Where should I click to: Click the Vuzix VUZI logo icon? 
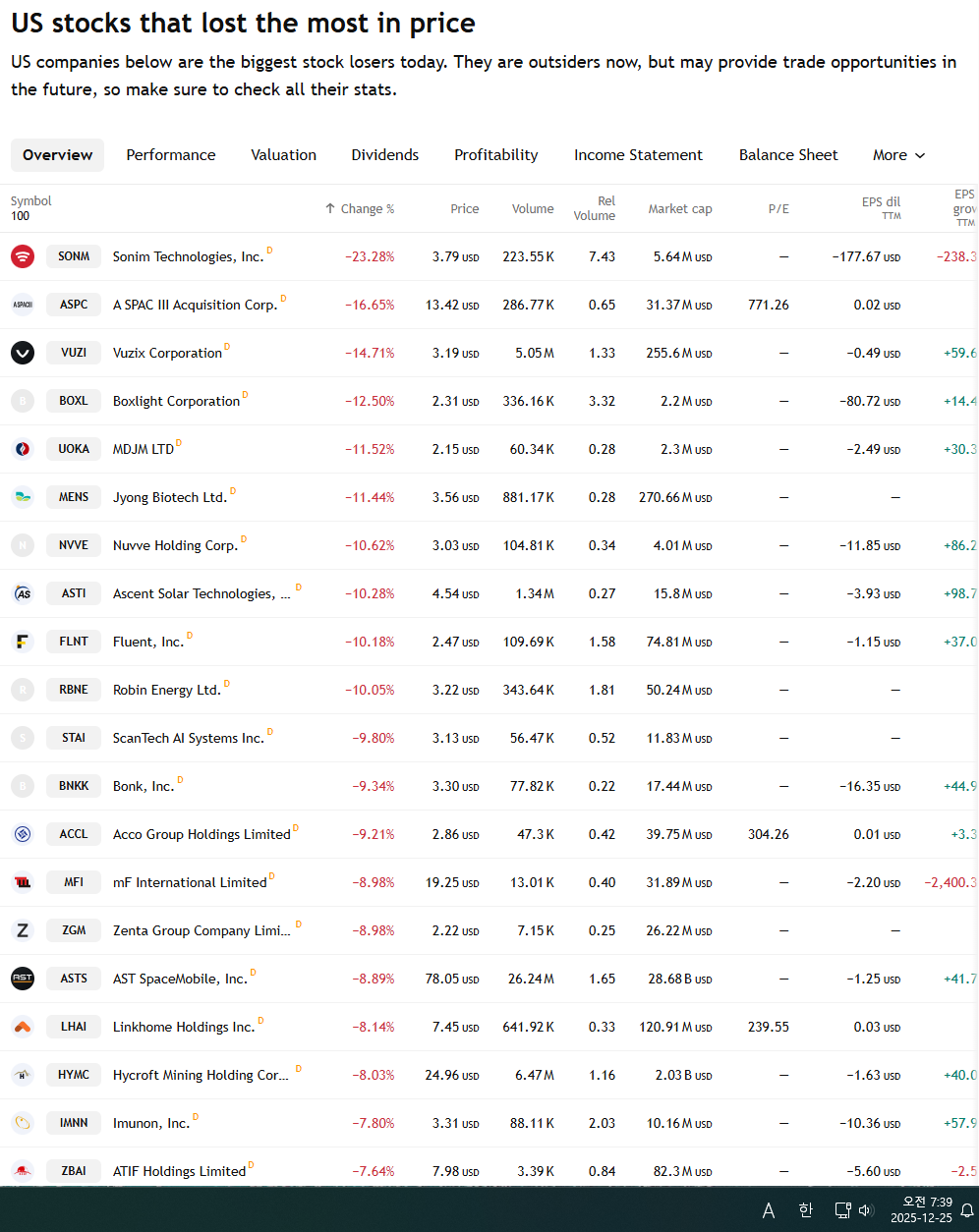(x=23, y=353)
